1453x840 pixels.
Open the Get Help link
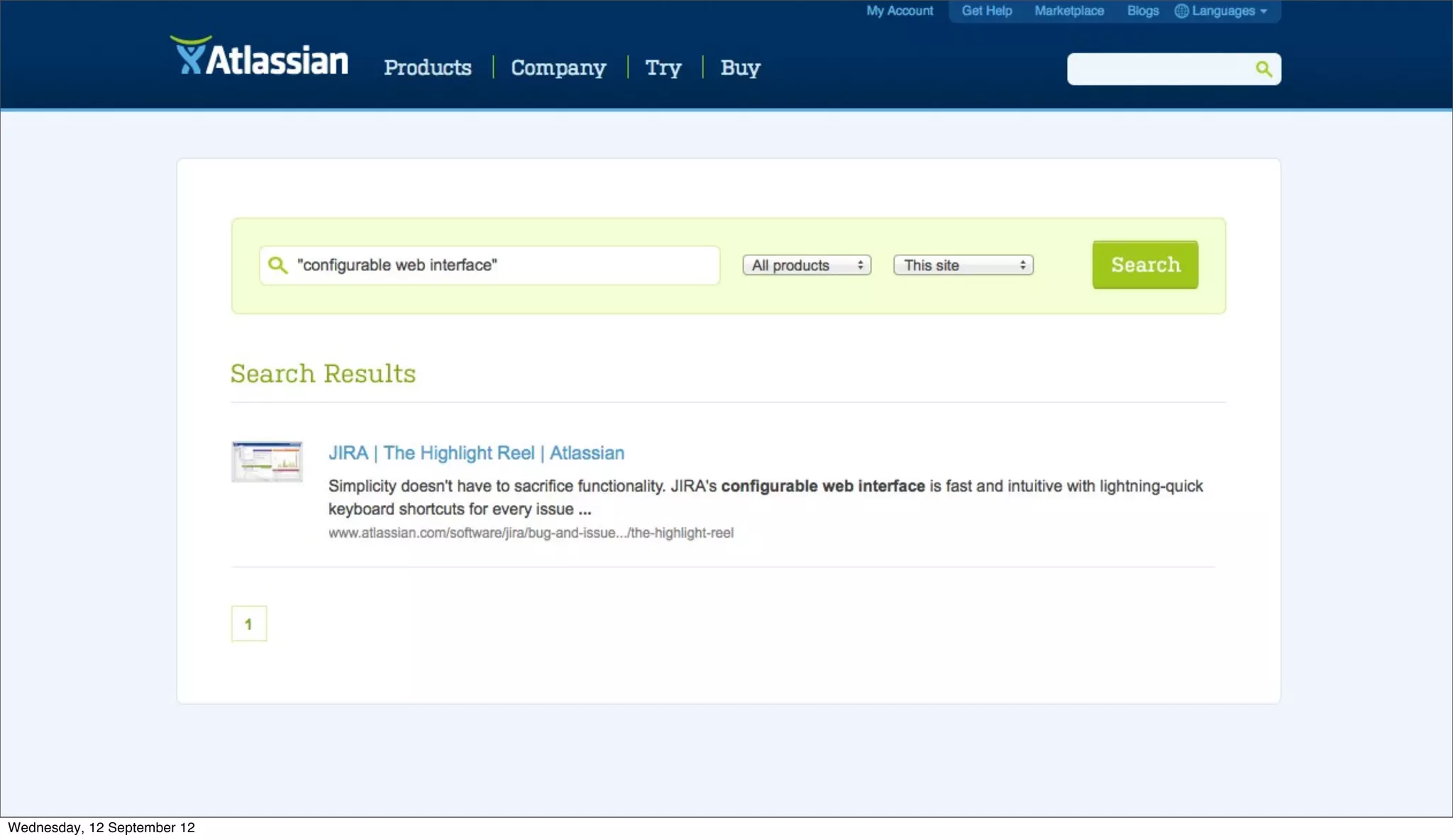coord(986,11)
